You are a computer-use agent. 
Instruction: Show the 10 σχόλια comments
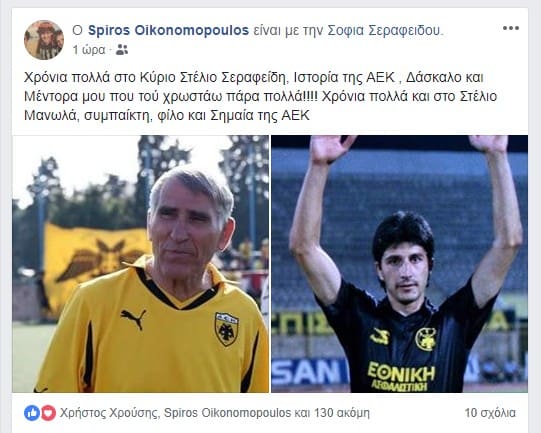pos(490,413)
